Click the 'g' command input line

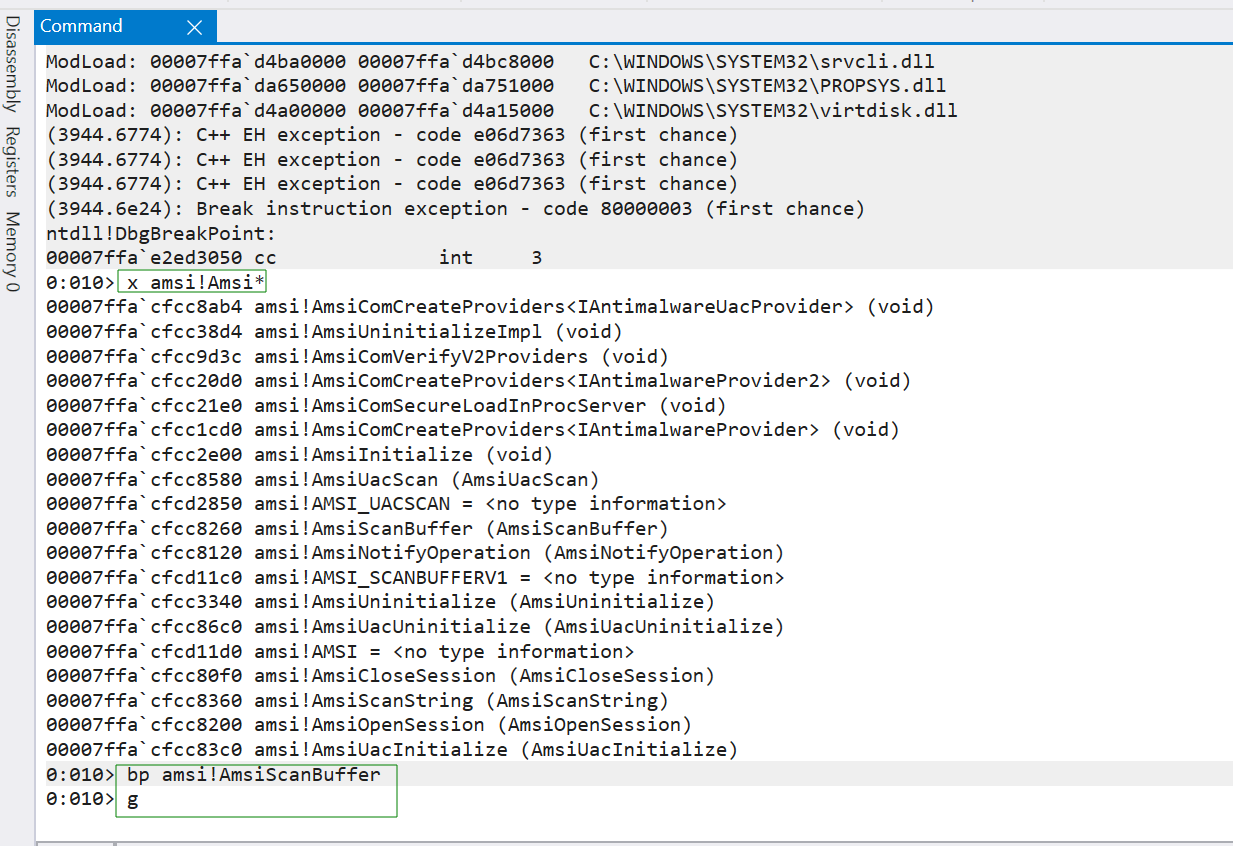134,800
